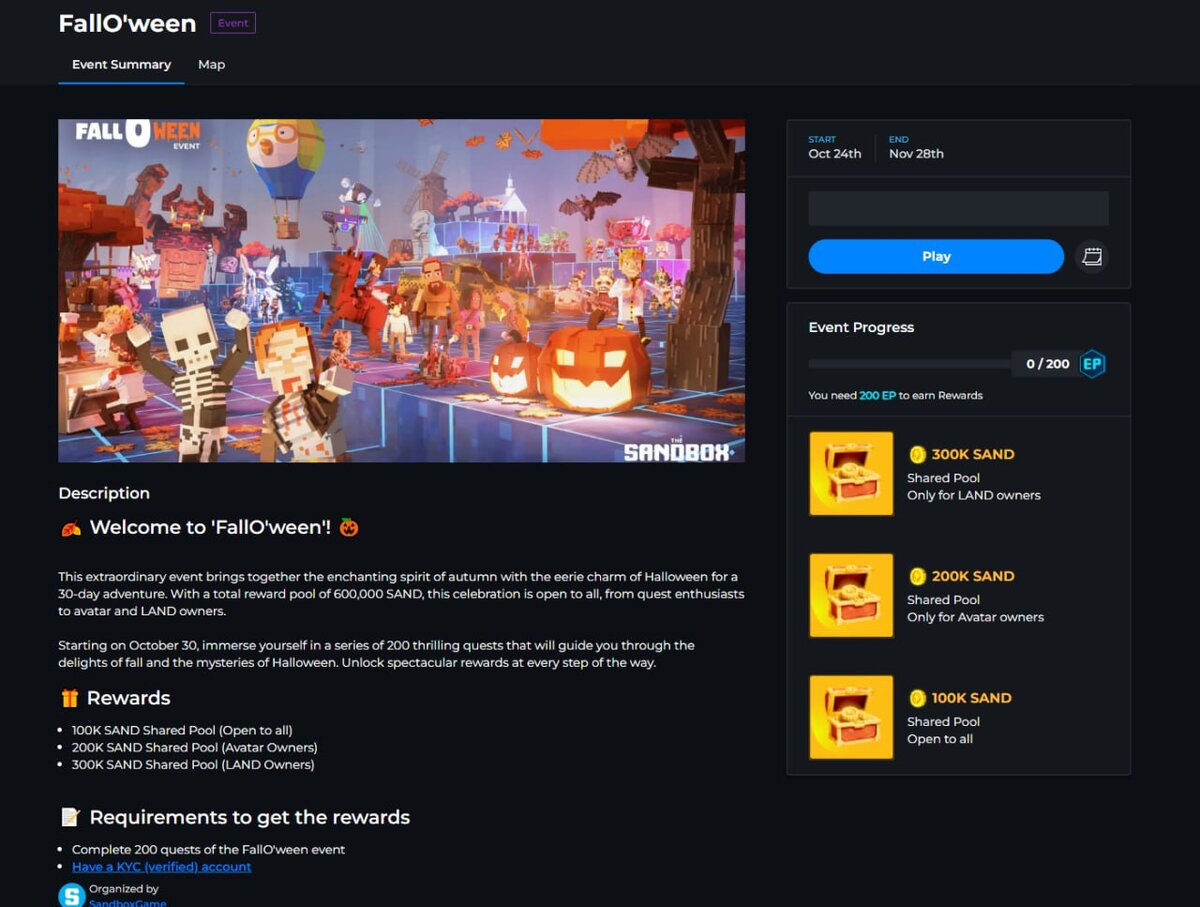Click the Play button
1200x907 pixels.
[x=936, y=256]
